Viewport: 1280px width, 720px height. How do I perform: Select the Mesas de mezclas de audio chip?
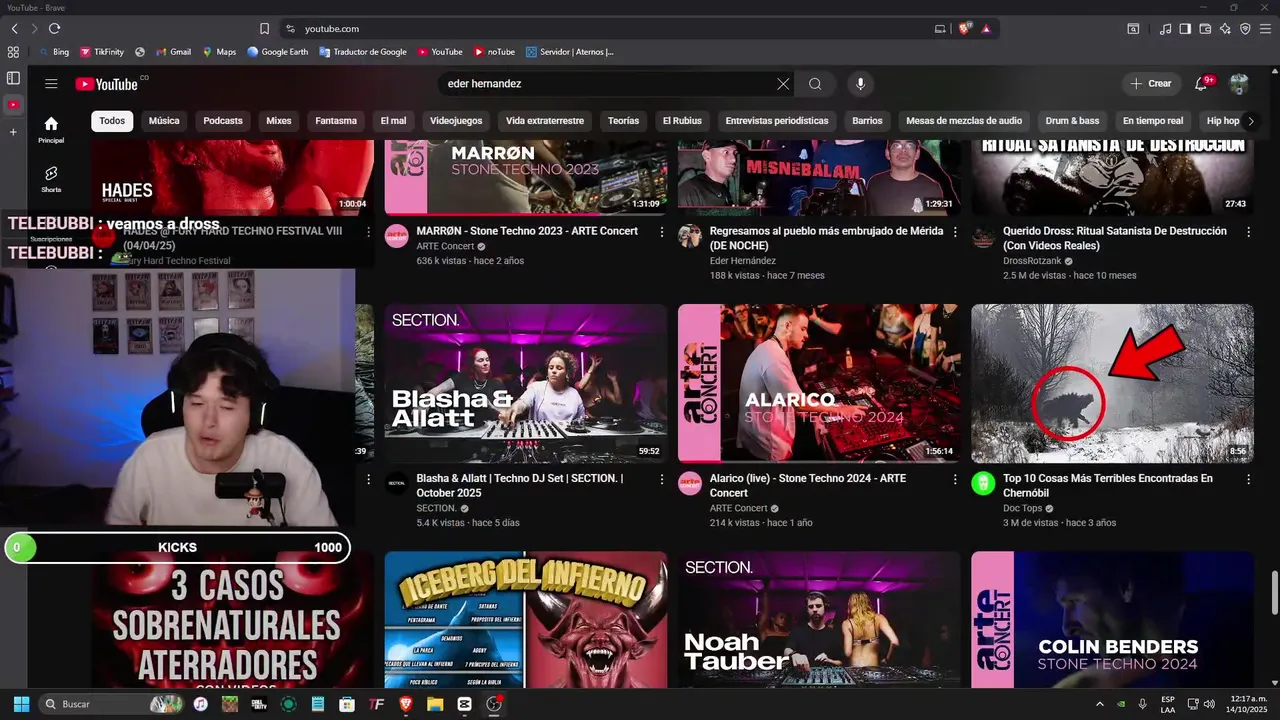(964, 121)
